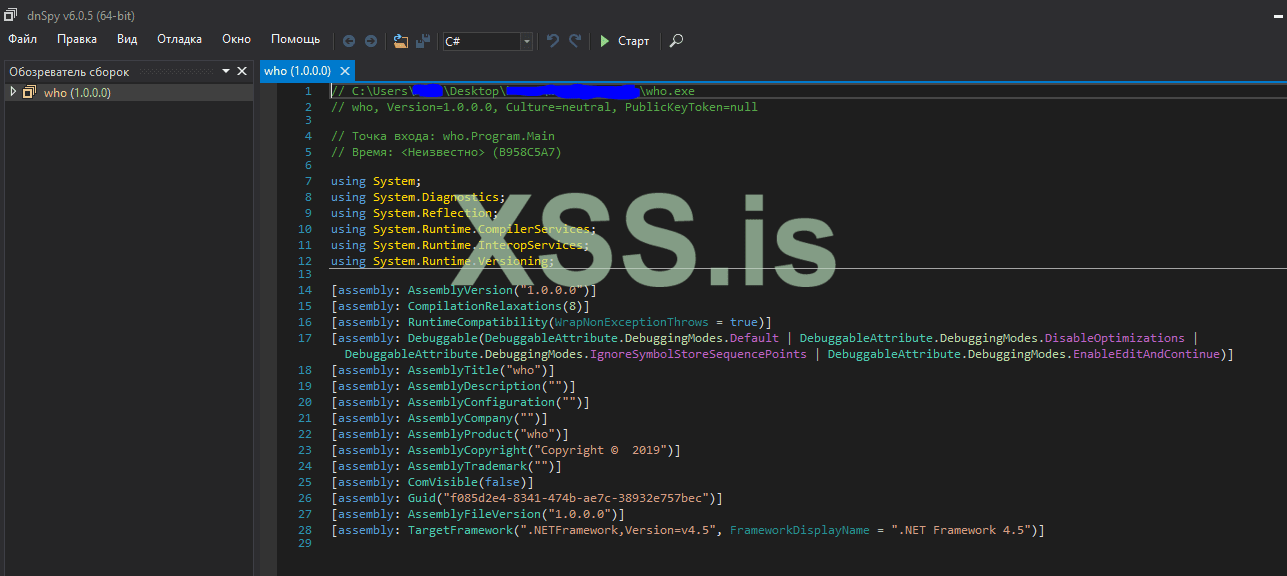Open the Обозреватель сборок panel options arrow
The image size is (1287, 576).
click(226, 71)
